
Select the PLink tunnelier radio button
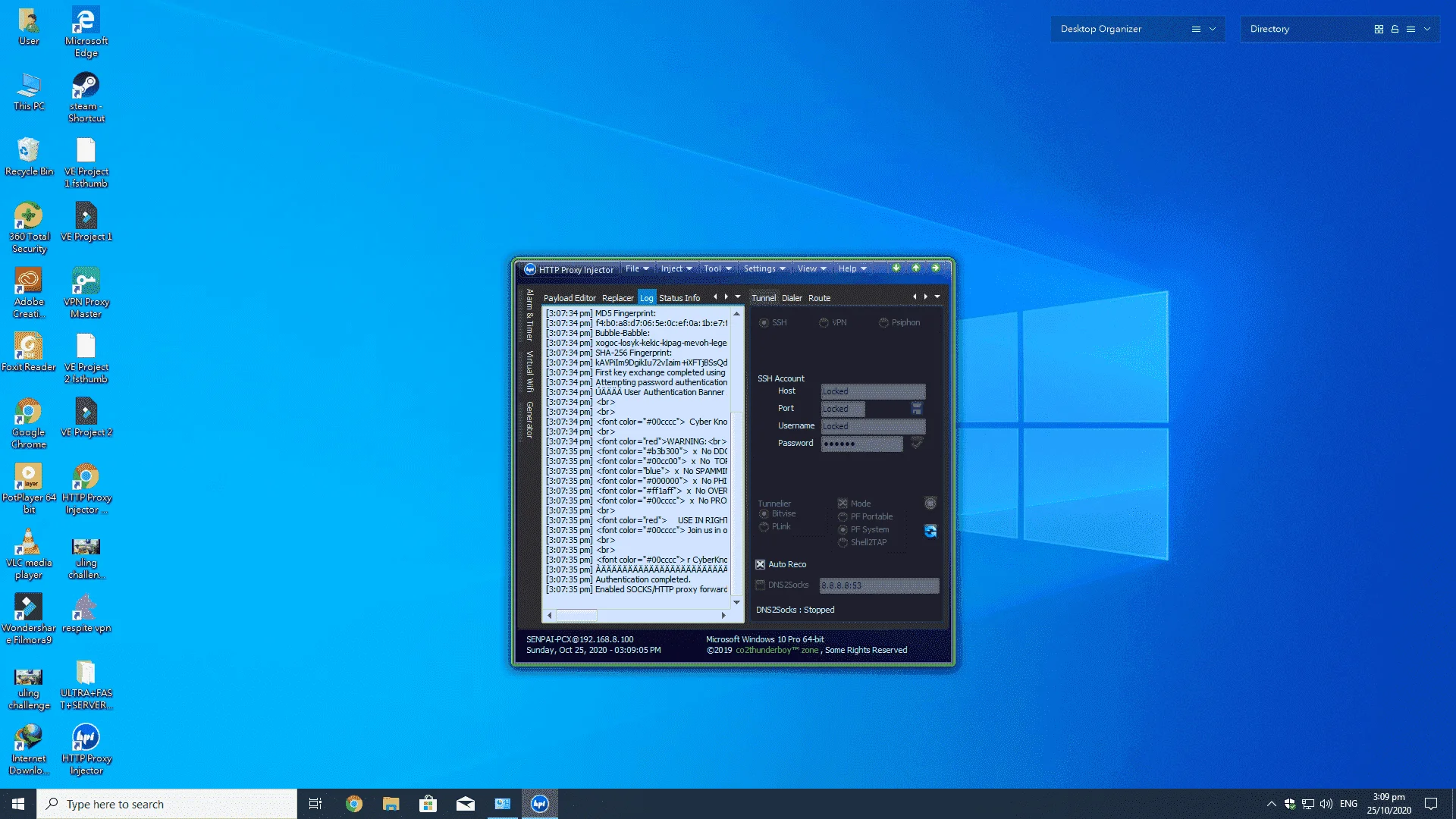click(764, 527)
